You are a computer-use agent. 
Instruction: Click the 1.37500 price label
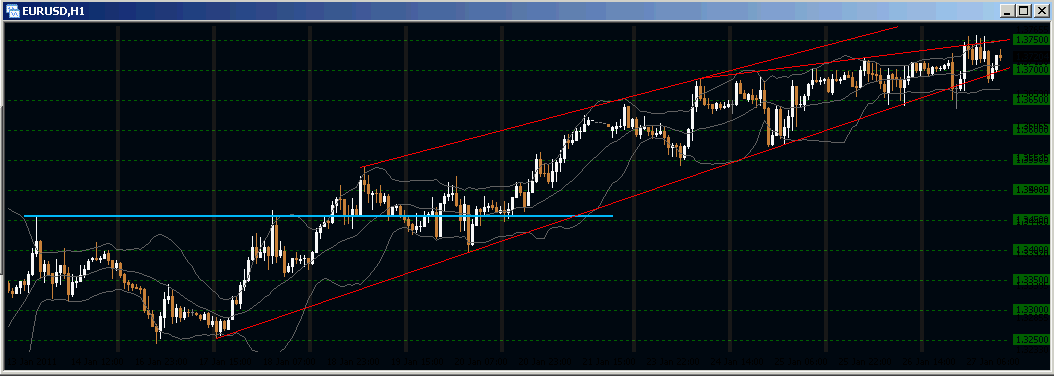[x=1030, y=40]
